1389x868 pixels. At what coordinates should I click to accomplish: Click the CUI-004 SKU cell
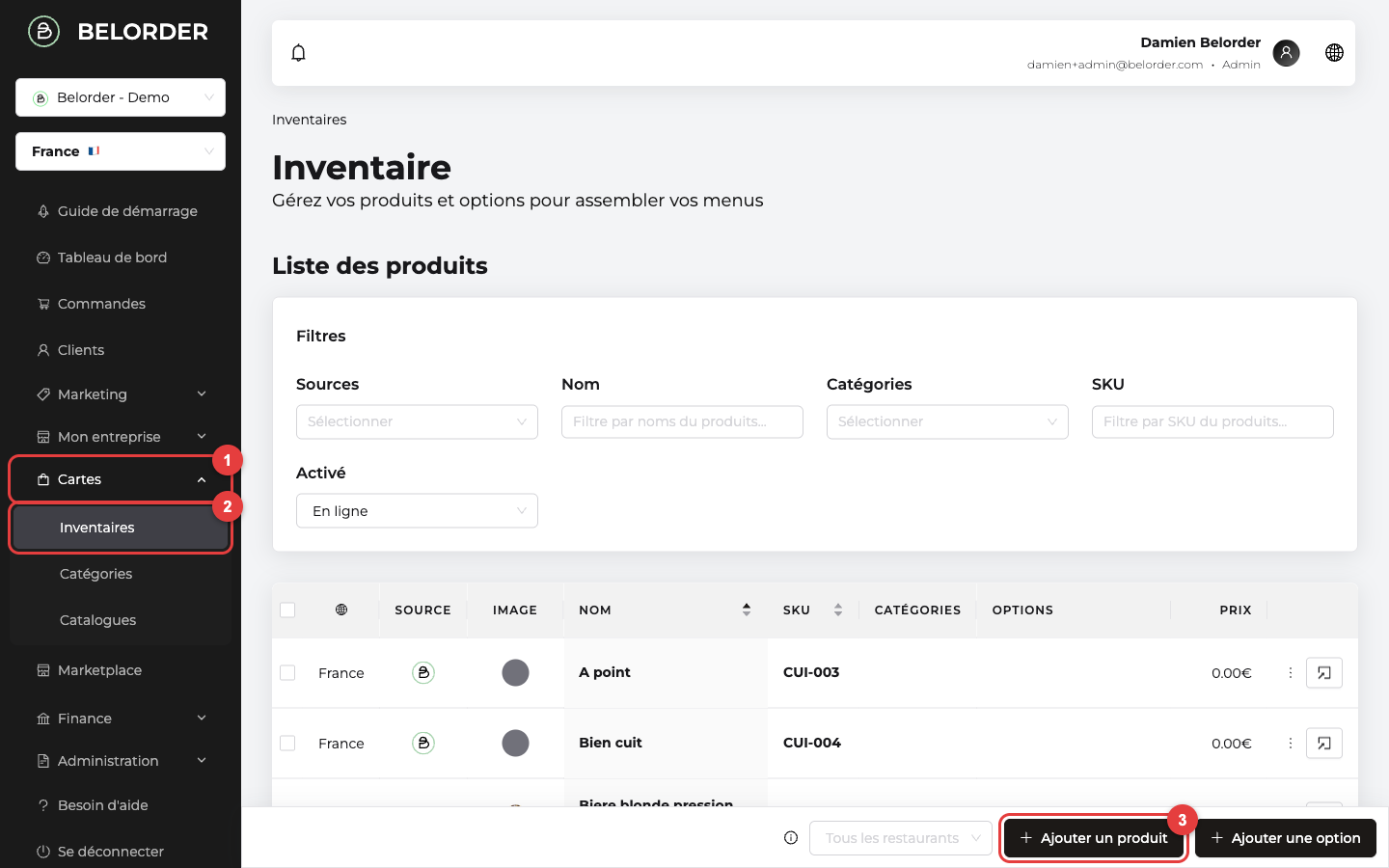(812, 743)
